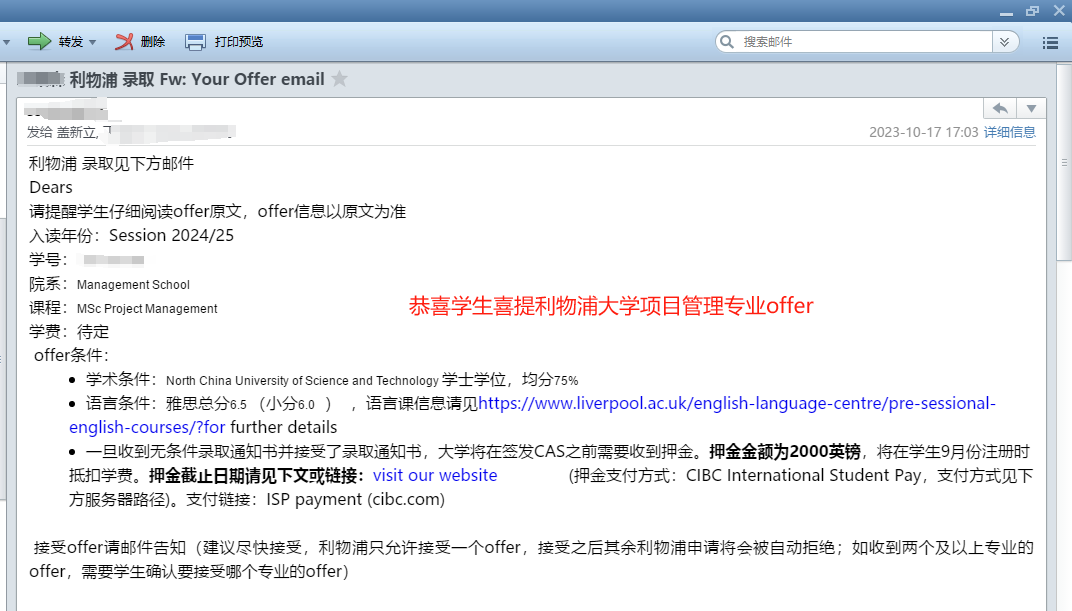The width and height of the screenshot is (1072, 611).
Task: Click the magnifier icon in the search box
Action: tap(727, 42)
